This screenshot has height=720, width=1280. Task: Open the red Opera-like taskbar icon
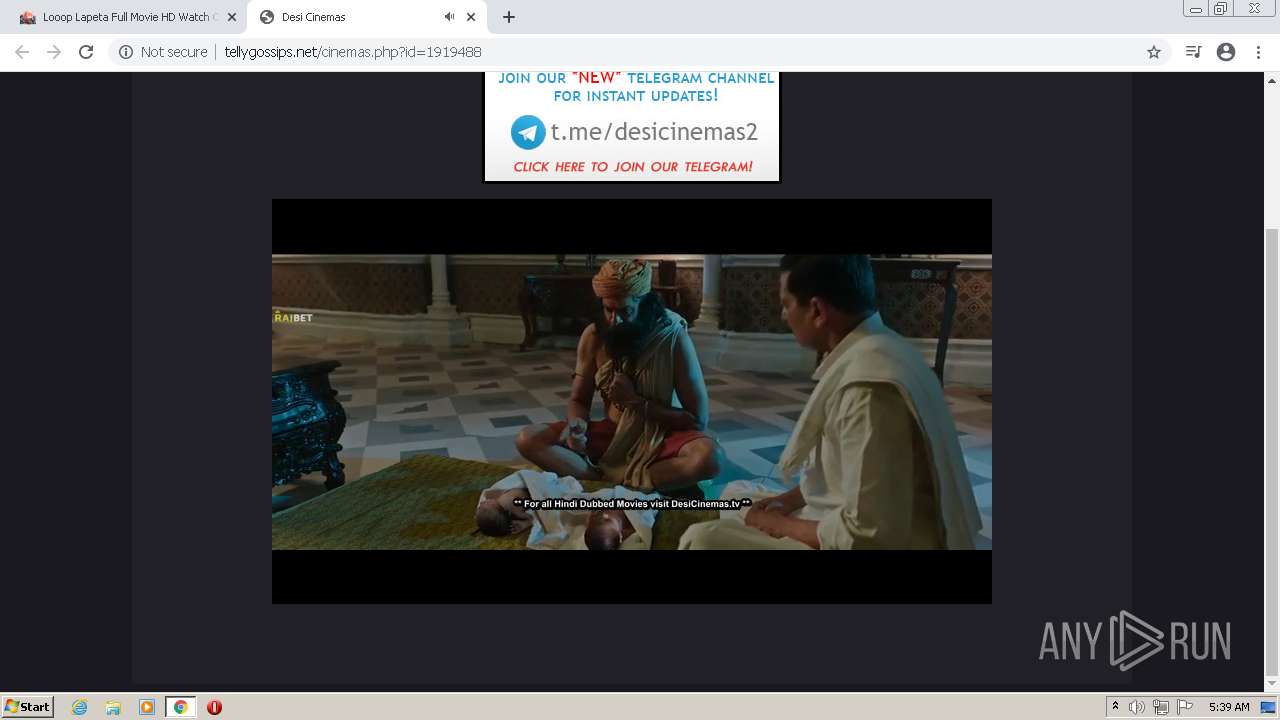click(214, 707)
